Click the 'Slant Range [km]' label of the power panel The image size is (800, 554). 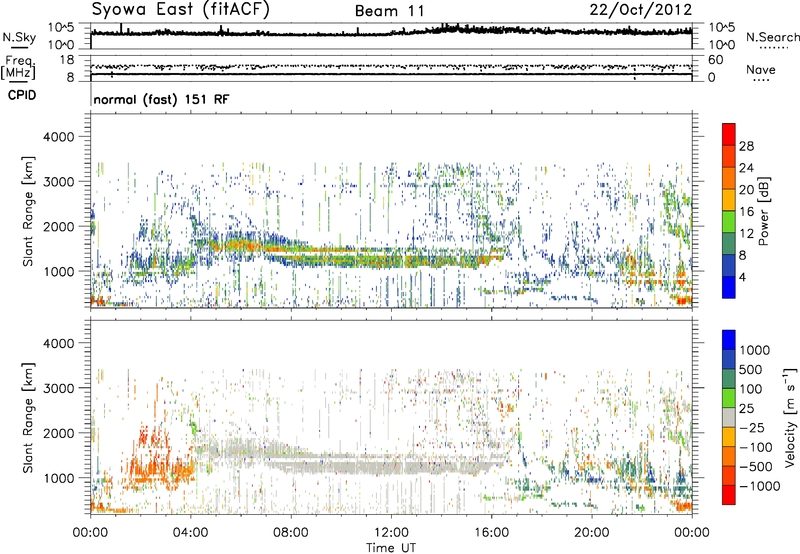pyautogui.click(x=28, y=211)
